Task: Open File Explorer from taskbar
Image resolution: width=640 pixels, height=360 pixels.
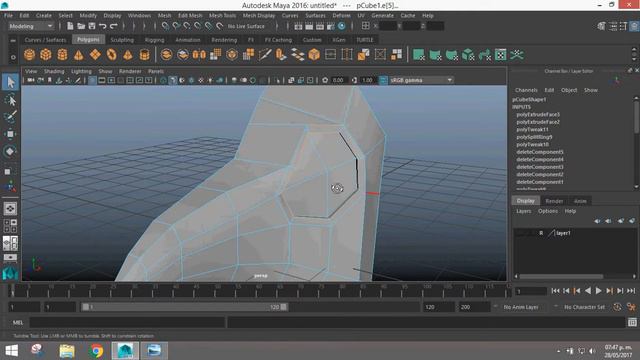Action: [x=67, y=351]
